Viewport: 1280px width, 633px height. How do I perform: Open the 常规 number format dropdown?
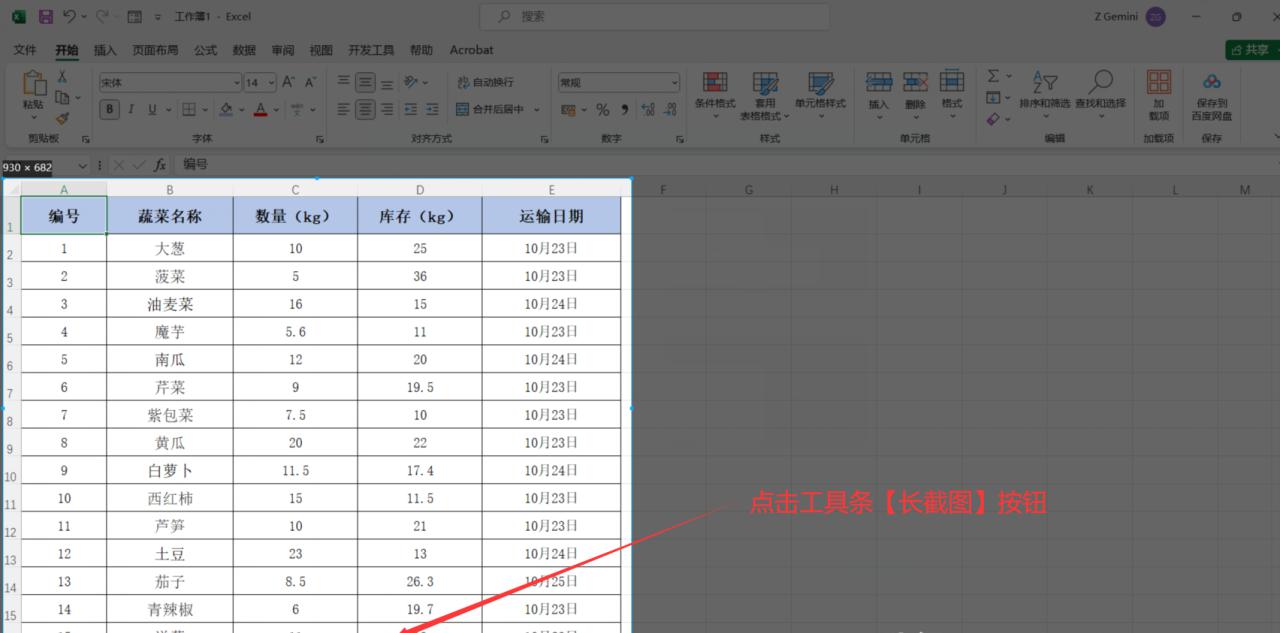pos(675,83)
